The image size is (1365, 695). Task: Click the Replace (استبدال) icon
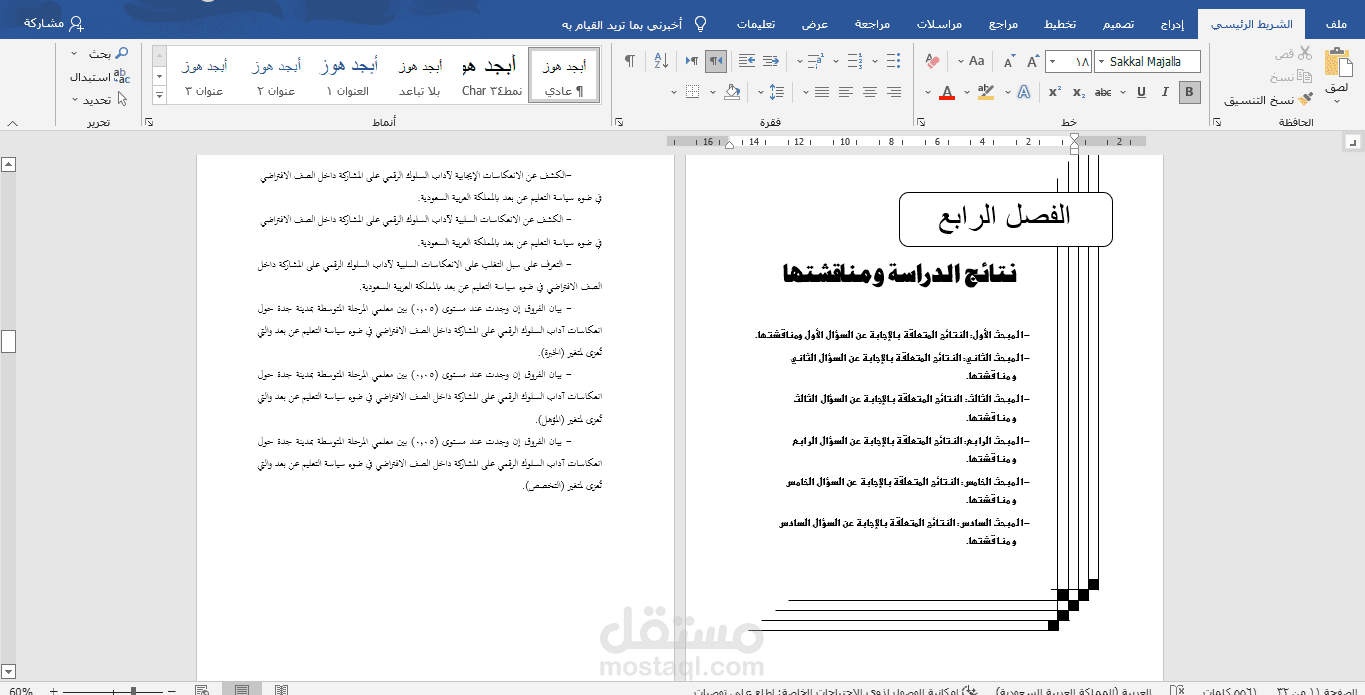(x=122, y=76)
